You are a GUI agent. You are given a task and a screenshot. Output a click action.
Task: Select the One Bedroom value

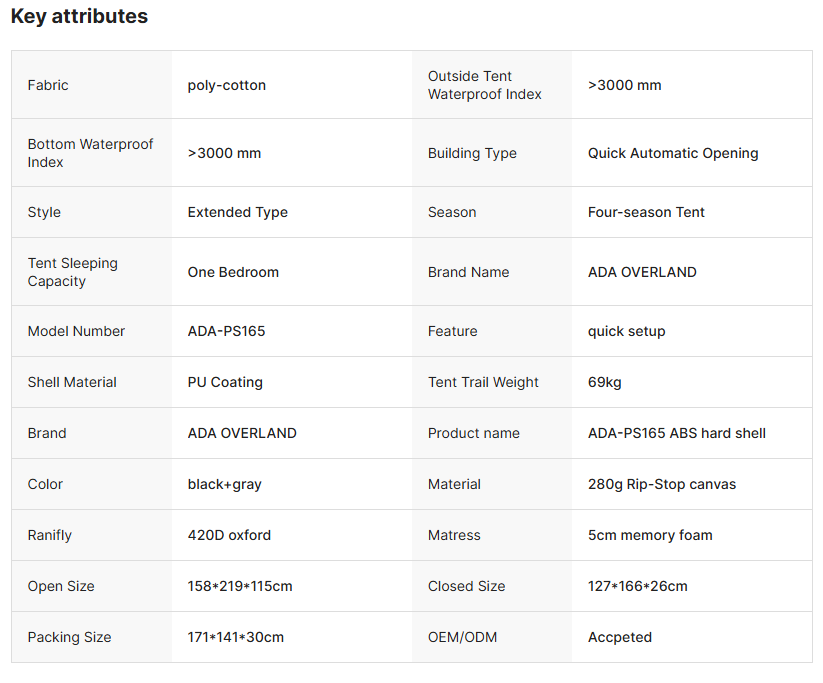(x=233, y=272)
